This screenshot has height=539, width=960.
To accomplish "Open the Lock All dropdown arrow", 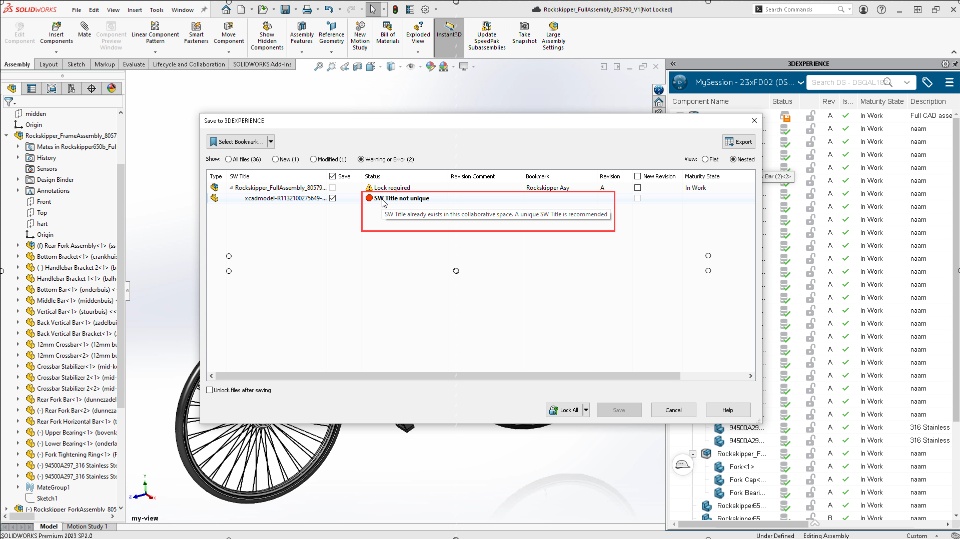I will pyautogui.click(x=586, y=410).
